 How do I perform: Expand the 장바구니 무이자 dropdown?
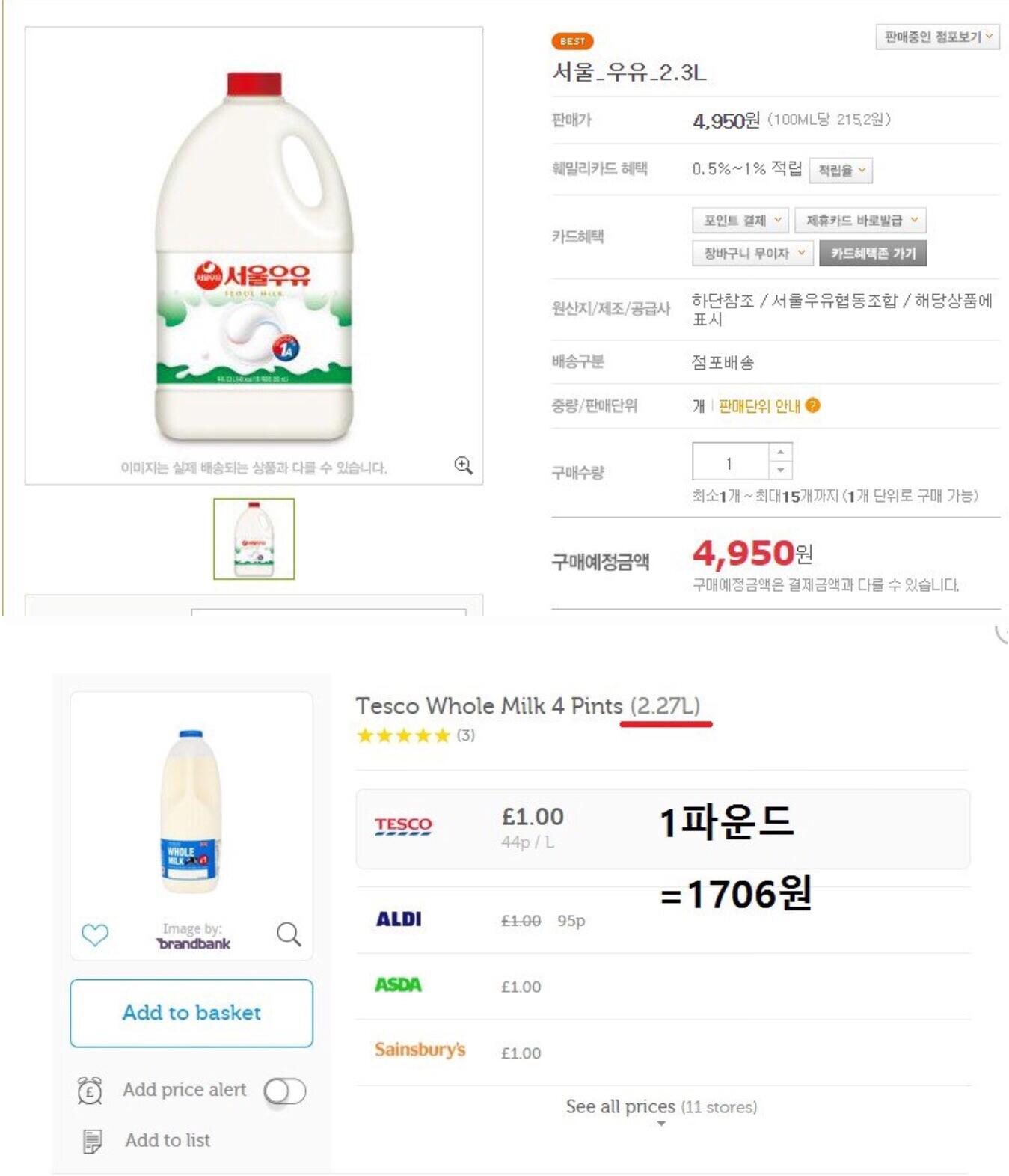(x=752, y=254)
